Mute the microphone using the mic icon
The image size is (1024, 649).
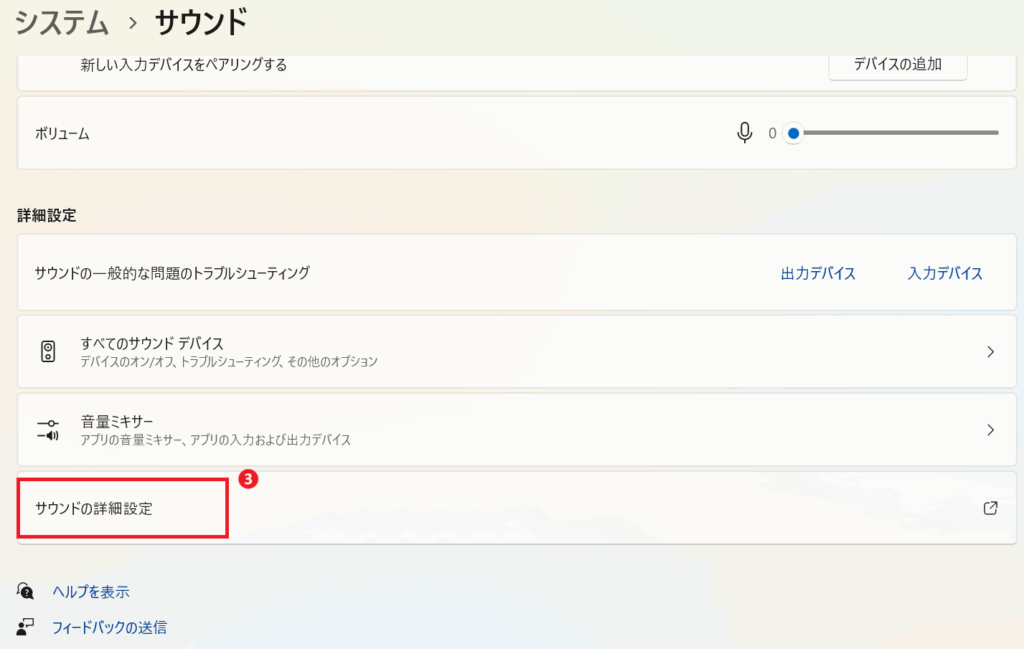[x=744, y=133]
